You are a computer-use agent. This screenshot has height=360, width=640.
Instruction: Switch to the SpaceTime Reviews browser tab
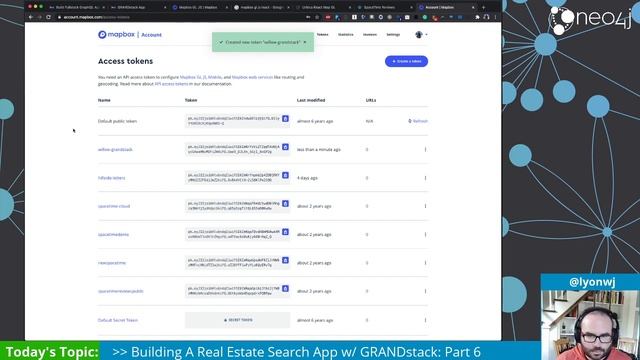pos(384,7)
